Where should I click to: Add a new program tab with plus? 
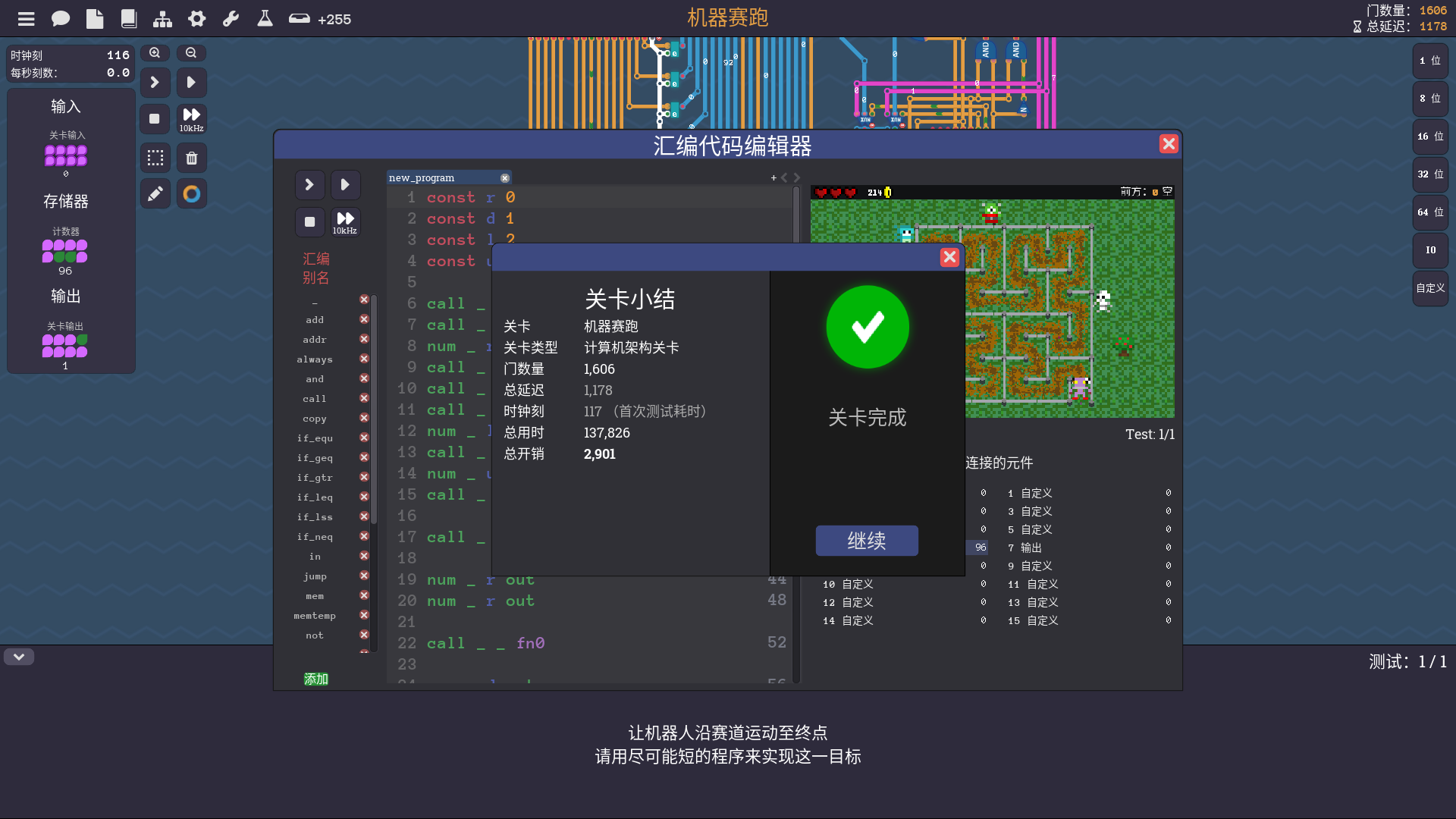773,177
